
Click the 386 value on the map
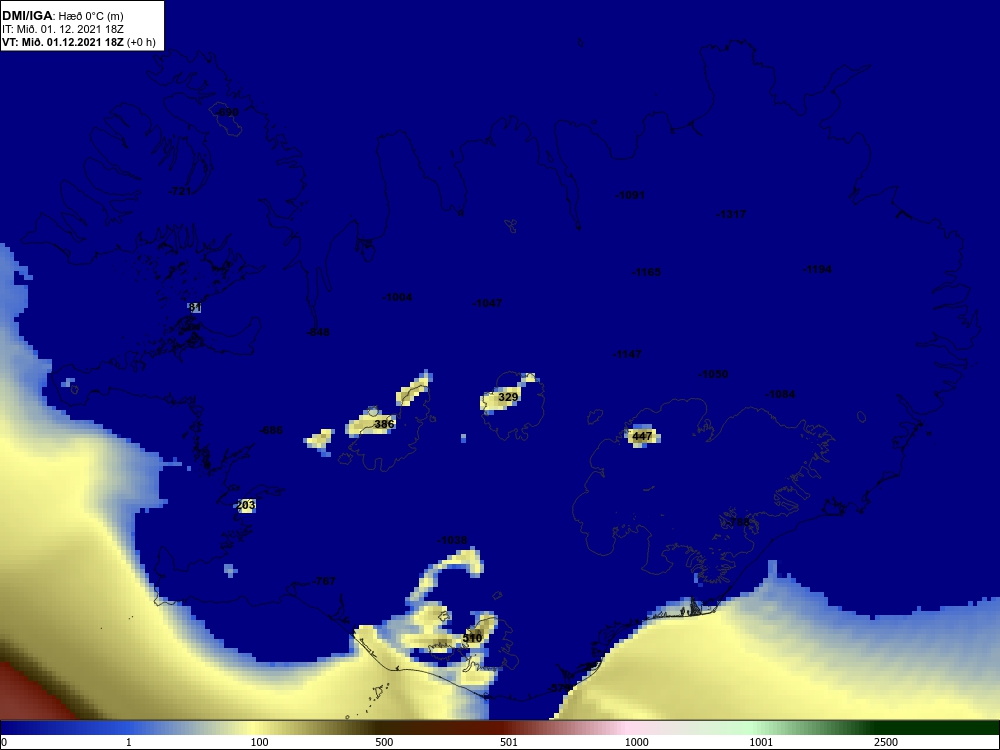point(384,424)
